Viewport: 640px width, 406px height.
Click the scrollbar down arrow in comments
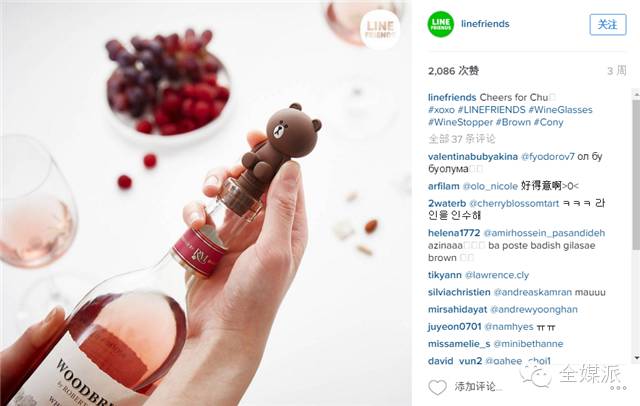pos(636,358)
